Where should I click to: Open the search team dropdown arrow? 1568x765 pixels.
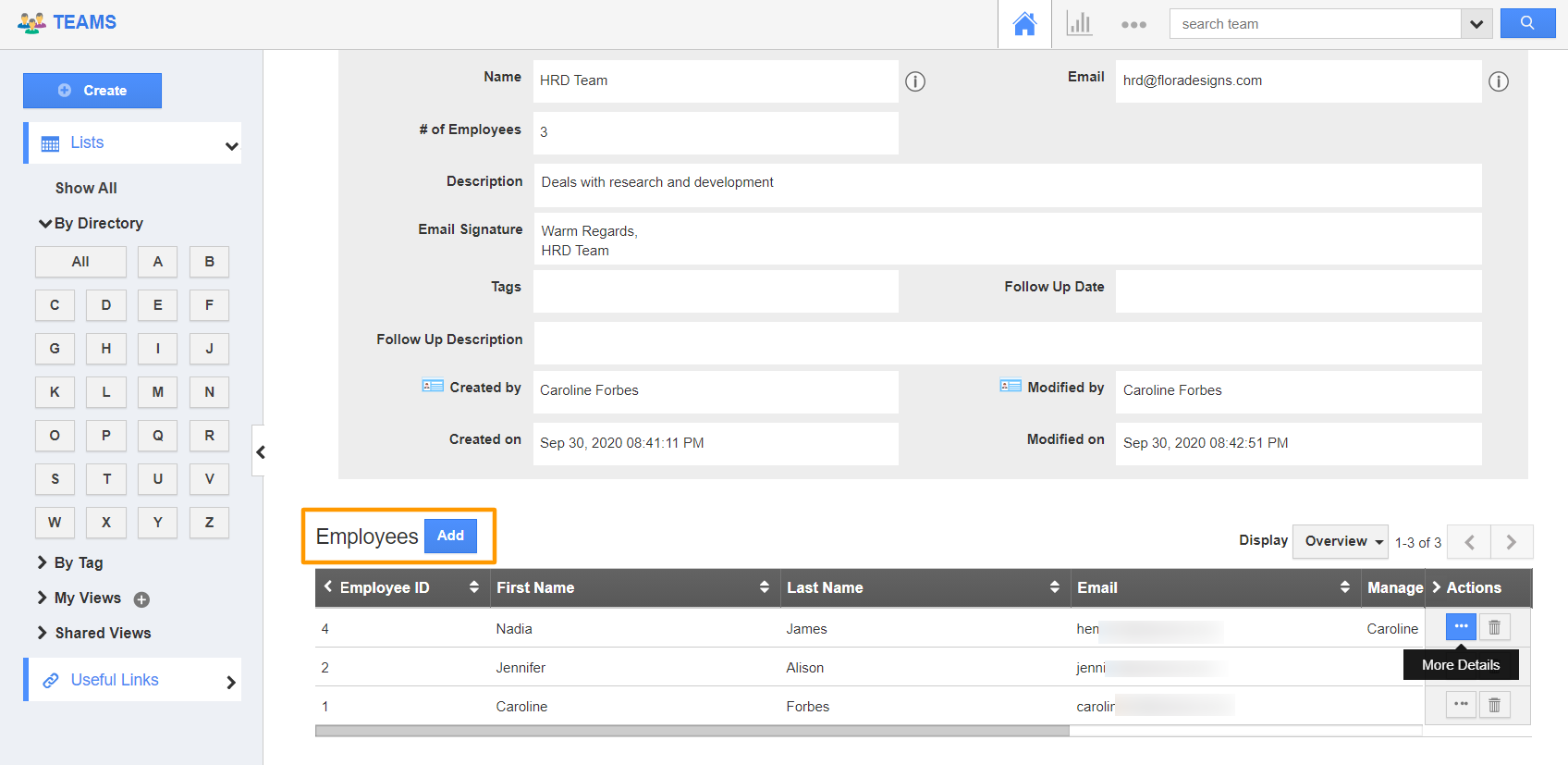pyautogui.click(x=1476, y=24)
